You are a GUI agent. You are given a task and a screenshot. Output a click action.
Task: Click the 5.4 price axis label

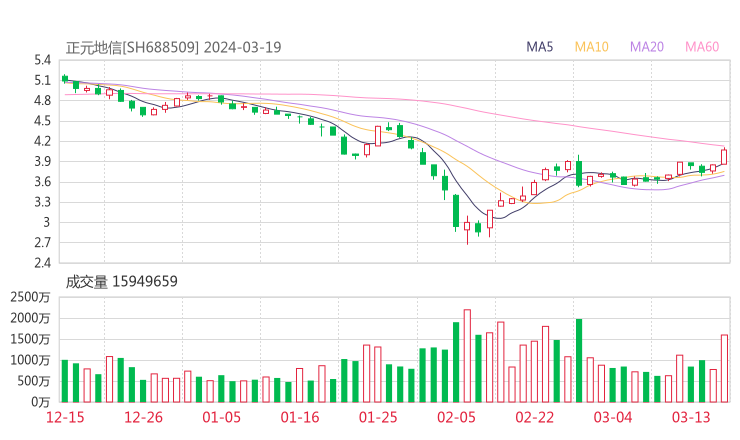coord(42,60)
